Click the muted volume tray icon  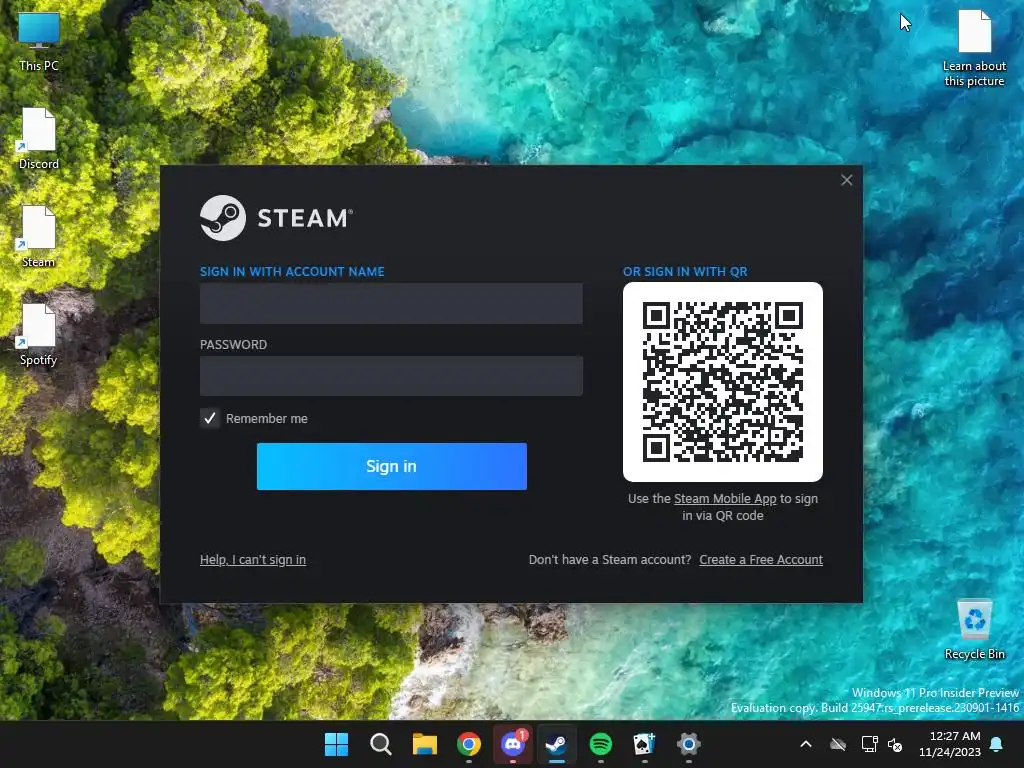tap(895, 744)
